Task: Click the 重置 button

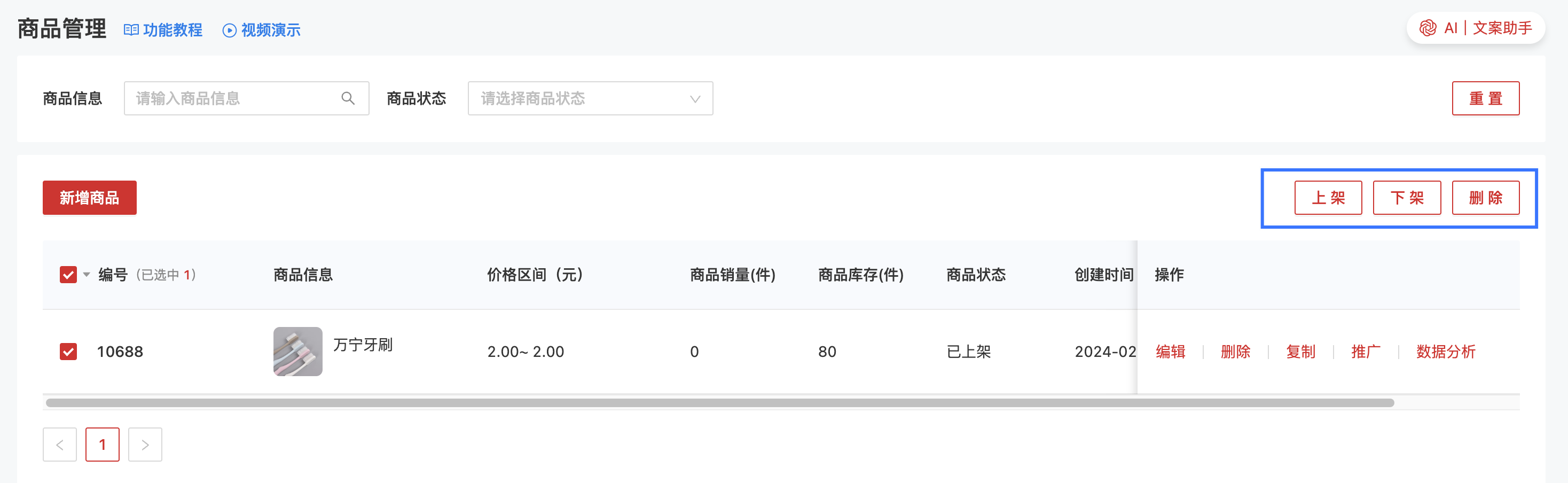Action: (x=1485, y=98)
